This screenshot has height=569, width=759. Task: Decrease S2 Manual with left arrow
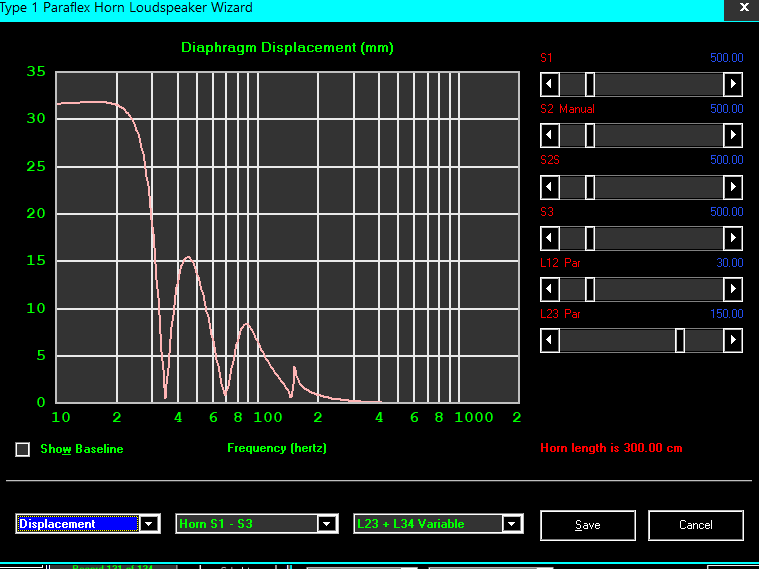click(x=550, y=135)
